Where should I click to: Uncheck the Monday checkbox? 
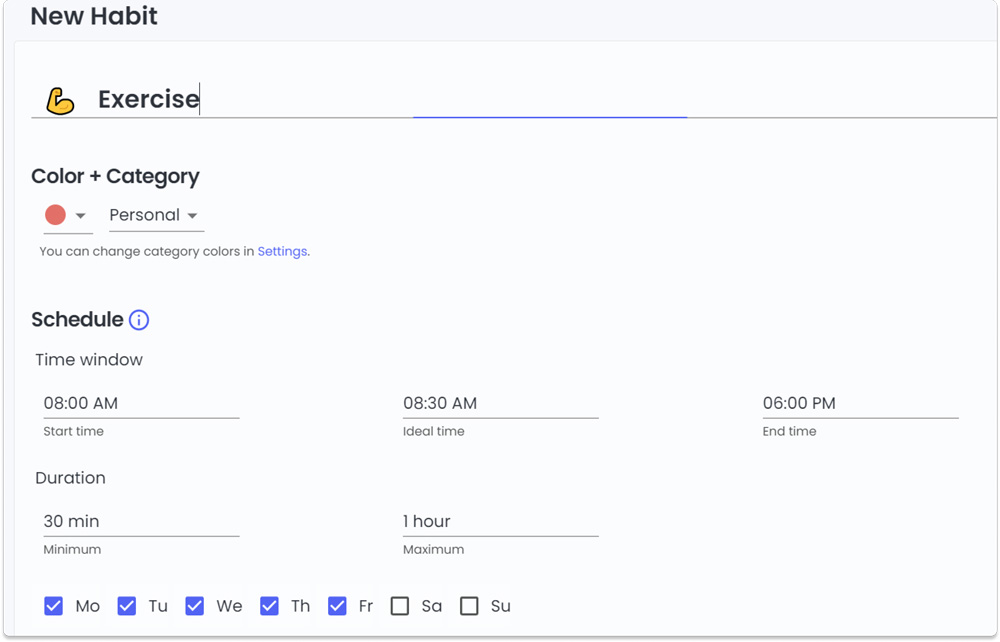click(54, 606)
